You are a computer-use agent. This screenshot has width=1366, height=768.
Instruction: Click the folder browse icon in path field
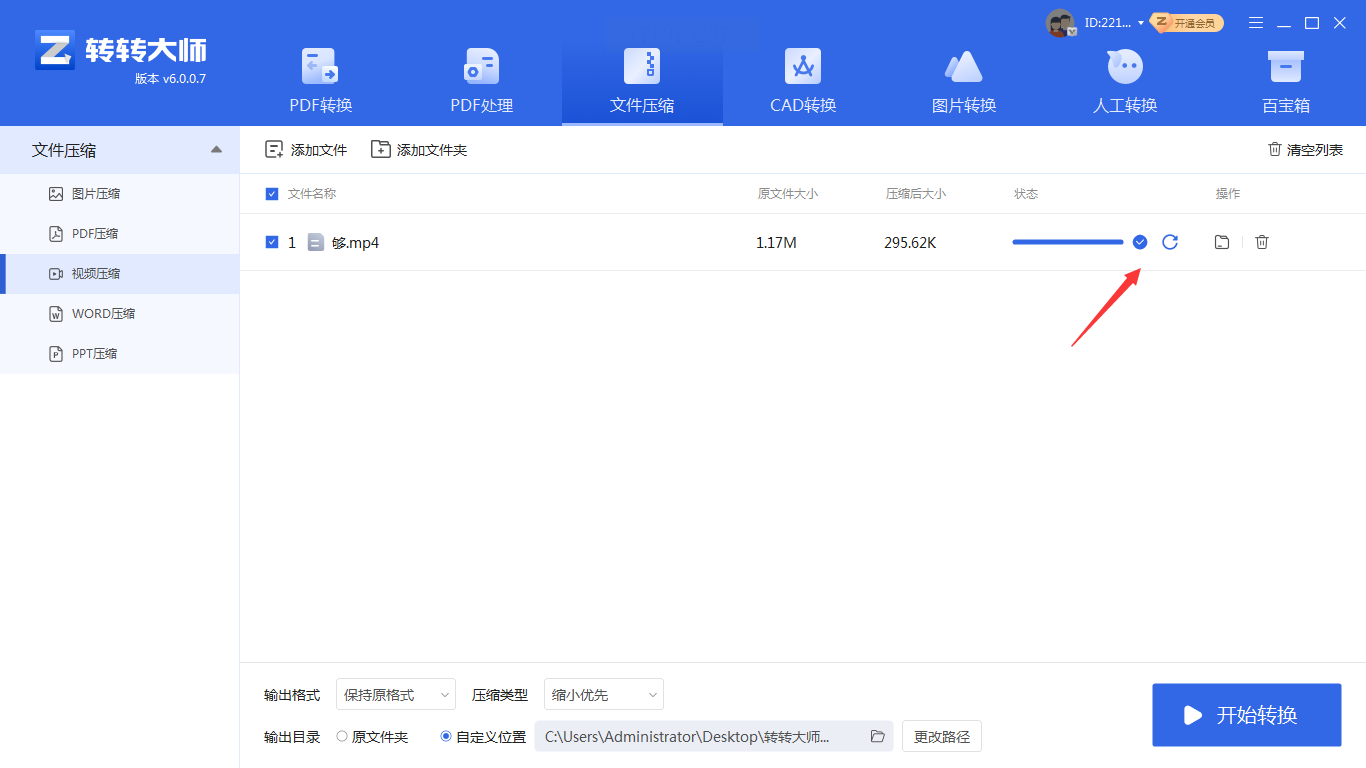coord(878,736)
